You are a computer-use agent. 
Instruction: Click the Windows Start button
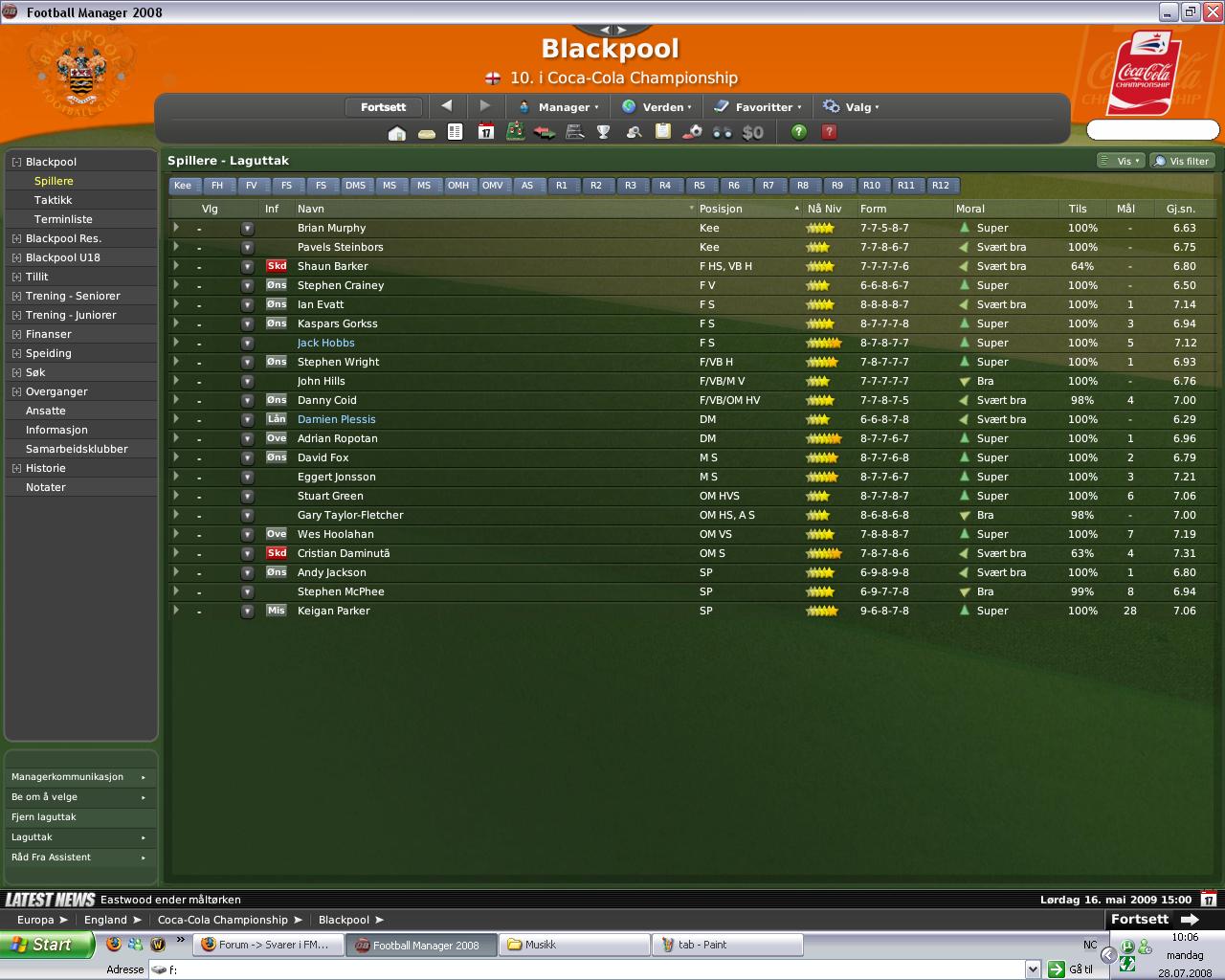(47, 945)
